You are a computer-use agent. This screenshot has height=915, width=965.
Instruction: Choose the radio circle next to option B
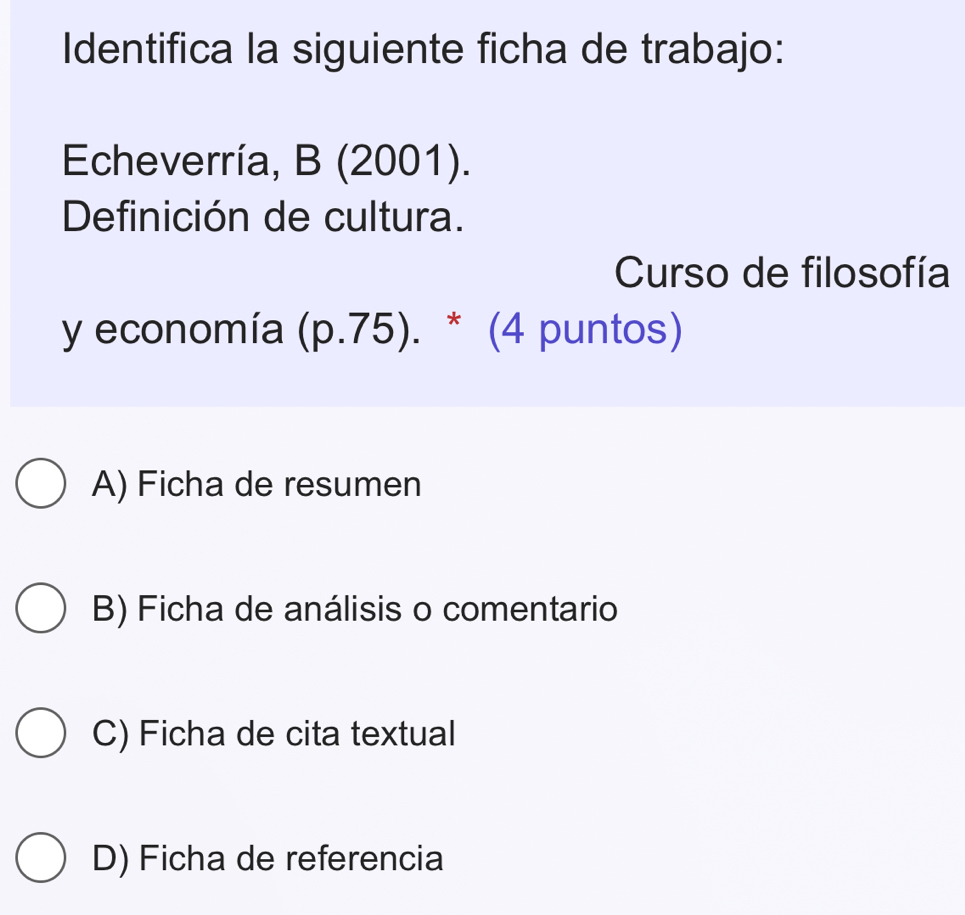(40, 610)
